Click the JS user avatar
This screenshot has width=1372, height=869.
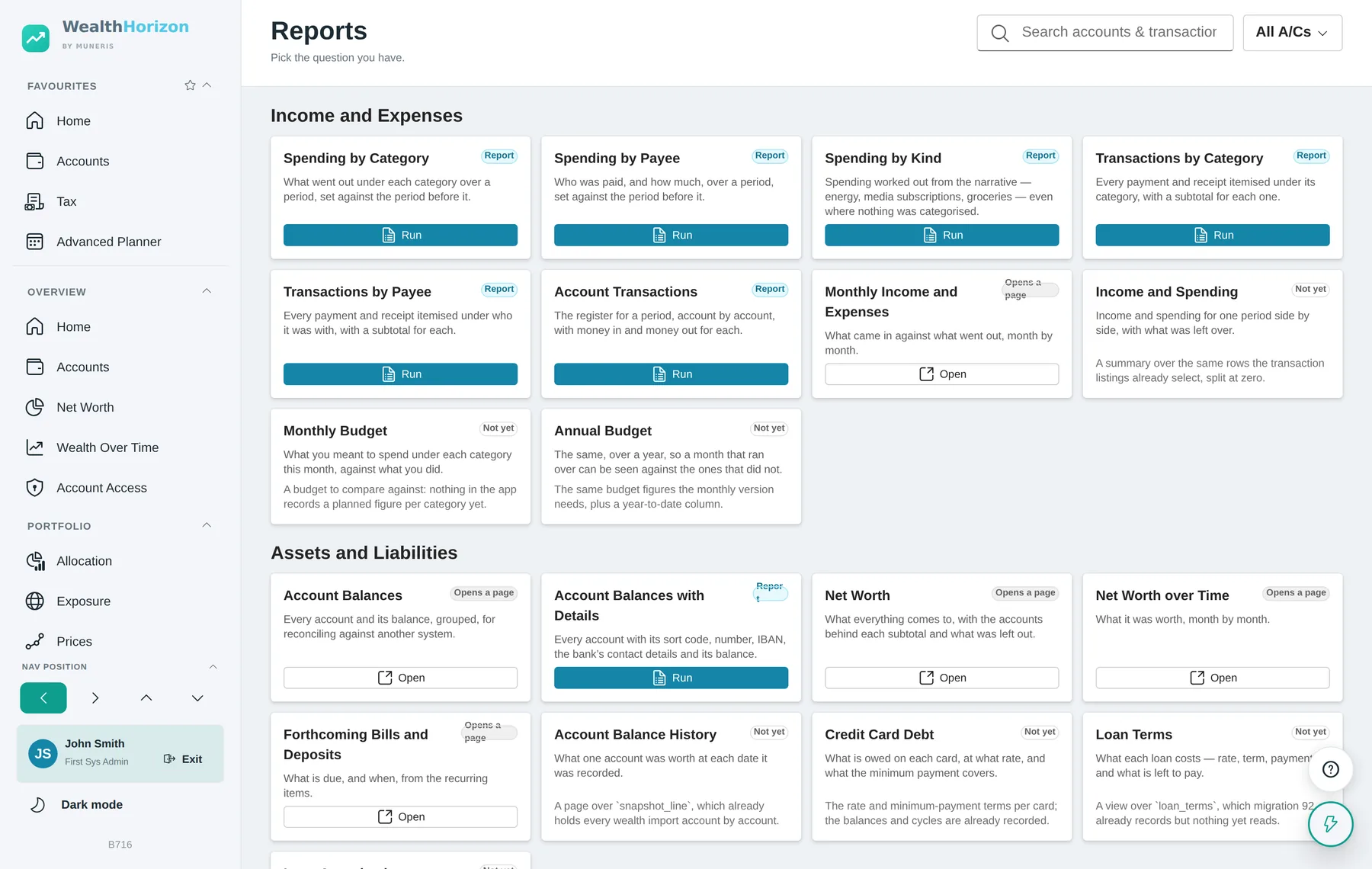(x=43, y=754)
